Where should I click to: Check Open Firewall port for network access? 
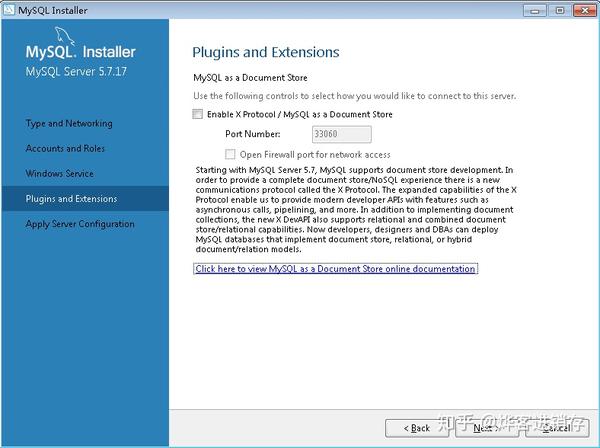[230, 154]
